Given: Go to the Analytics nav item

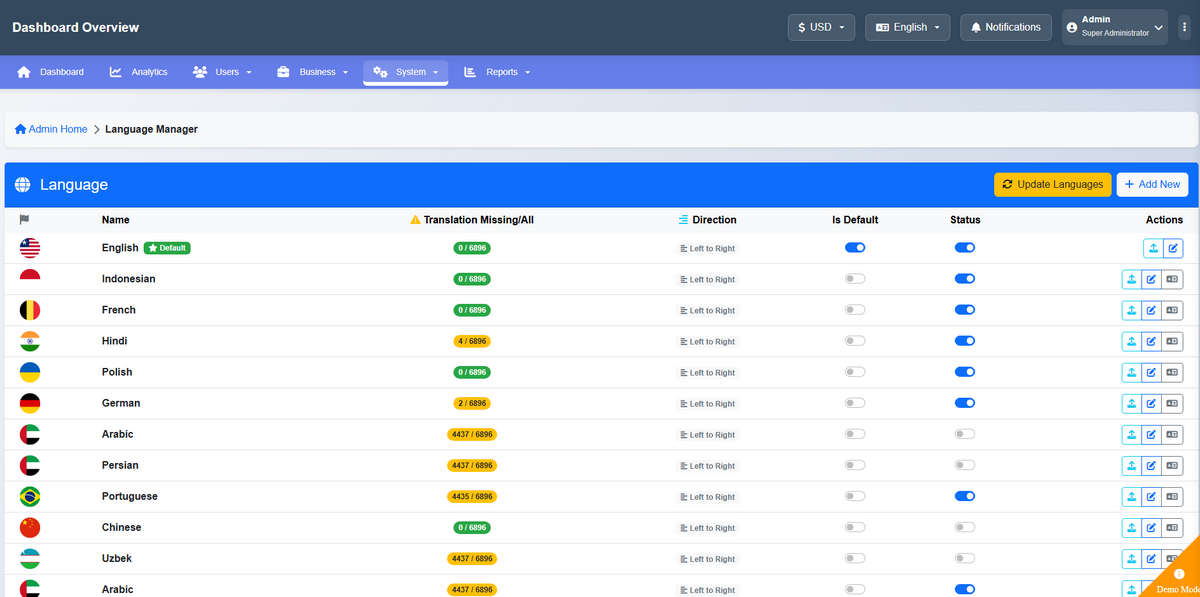Looking at the screenshot, I should [138, 72].
